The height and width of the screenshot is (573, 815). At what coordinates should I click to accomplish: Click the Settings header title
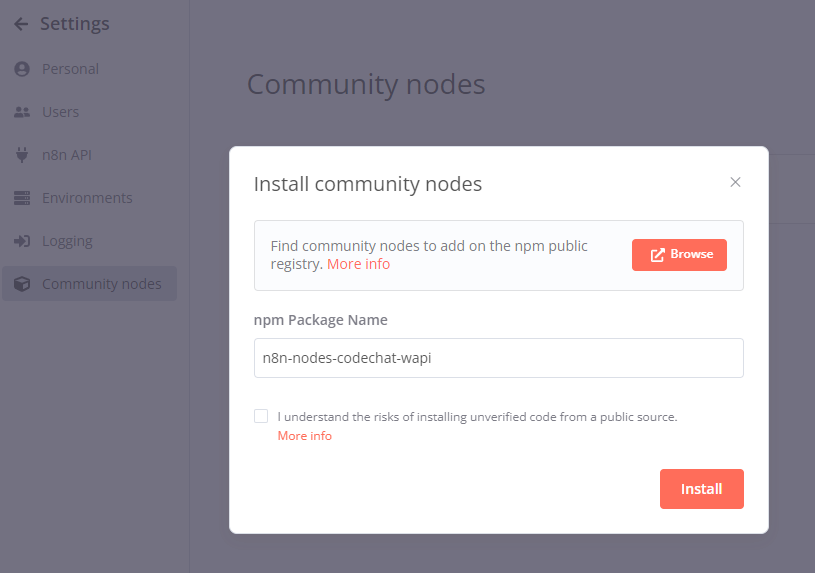click(x=75, y=24)
